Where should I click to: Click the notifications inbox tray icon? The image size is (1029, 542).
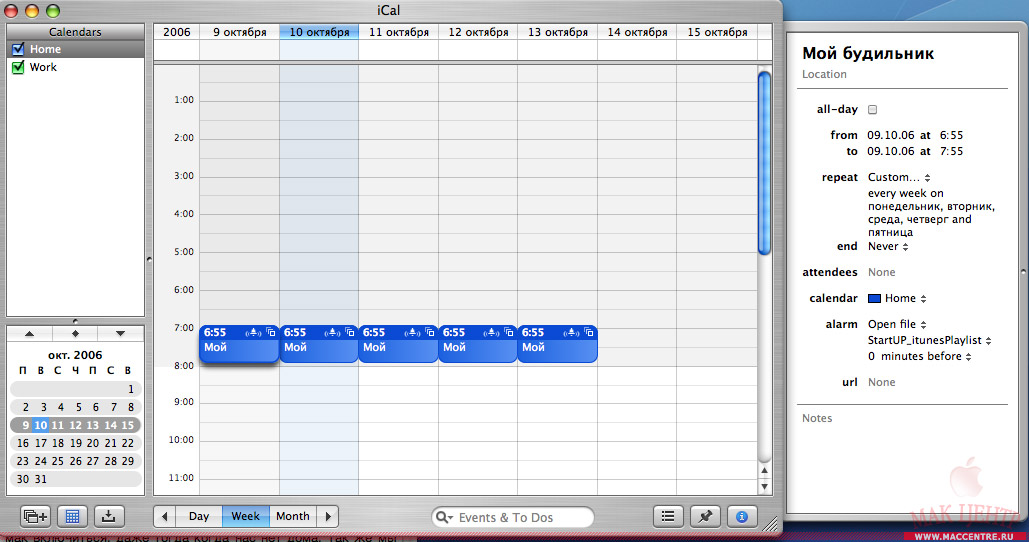pos(108,517)
